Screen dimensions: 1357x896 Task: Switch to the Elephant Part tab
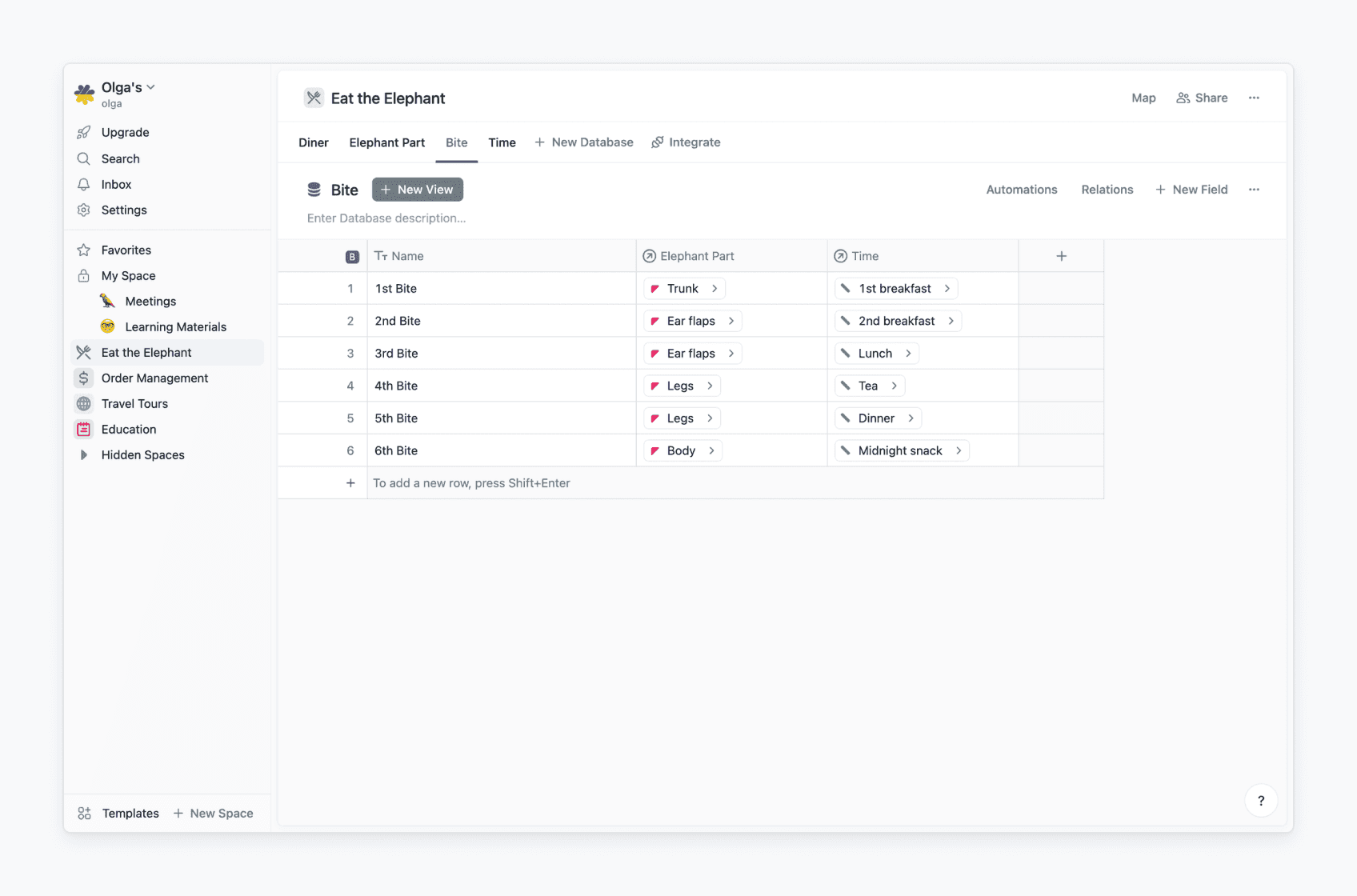point(386,142)
